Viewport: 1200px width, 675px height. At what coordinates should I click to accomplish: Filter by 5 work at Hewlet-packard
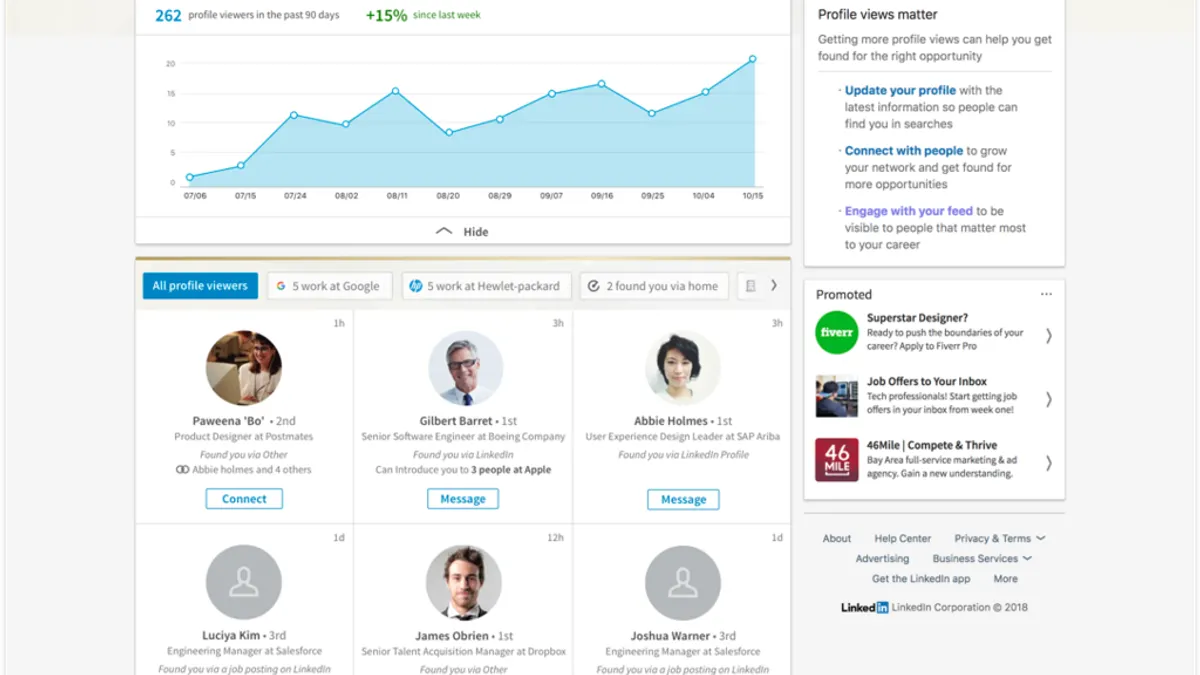coord(487,286)
